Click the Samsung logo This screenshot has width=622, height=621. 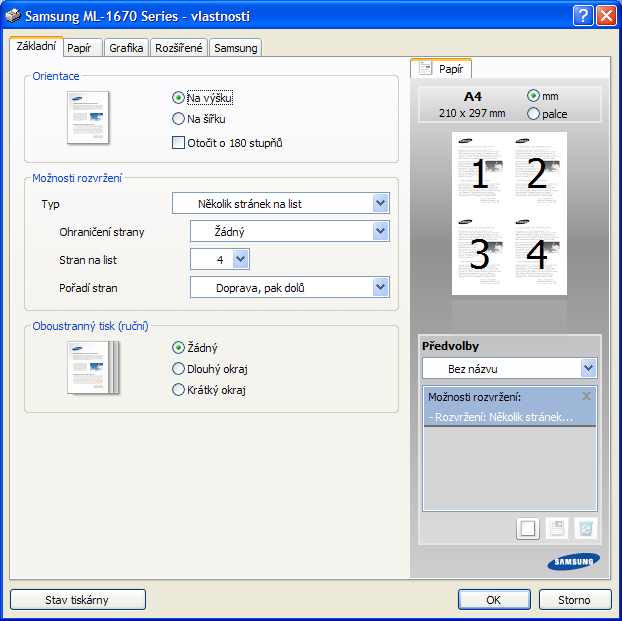tap(573, 561)
